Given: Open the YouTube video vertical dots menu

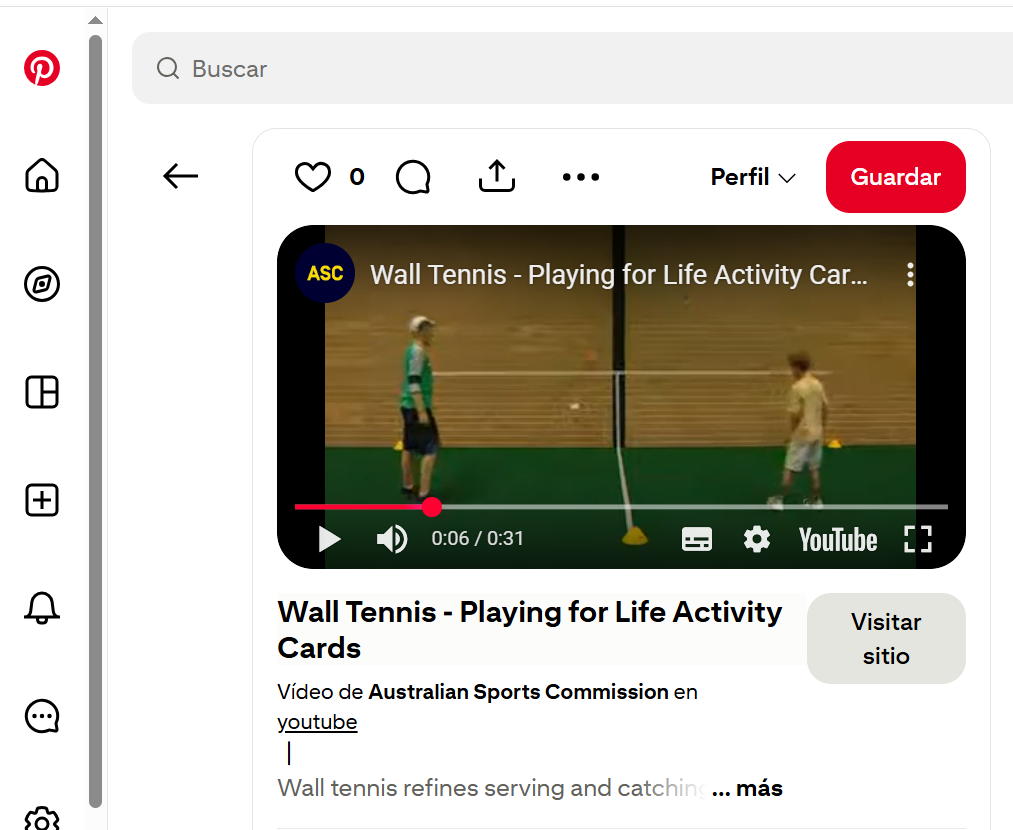Looking at the screenshot, I should [x=910, y=275].
